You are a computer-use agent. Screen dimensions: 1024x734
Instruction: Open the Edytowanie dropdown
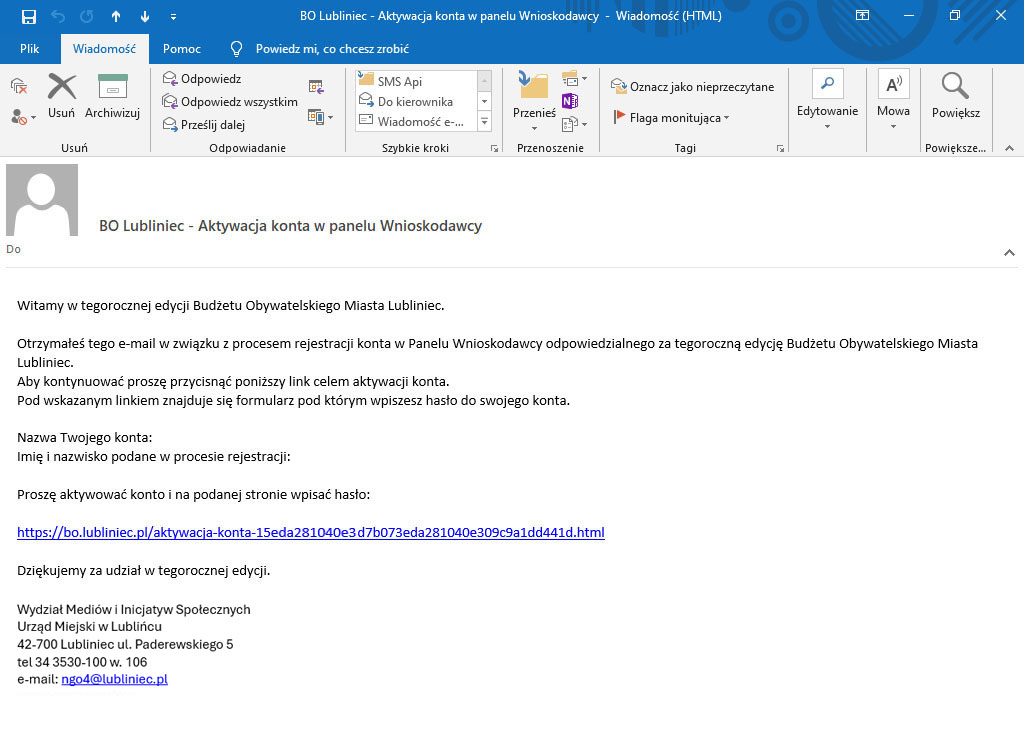827,127
